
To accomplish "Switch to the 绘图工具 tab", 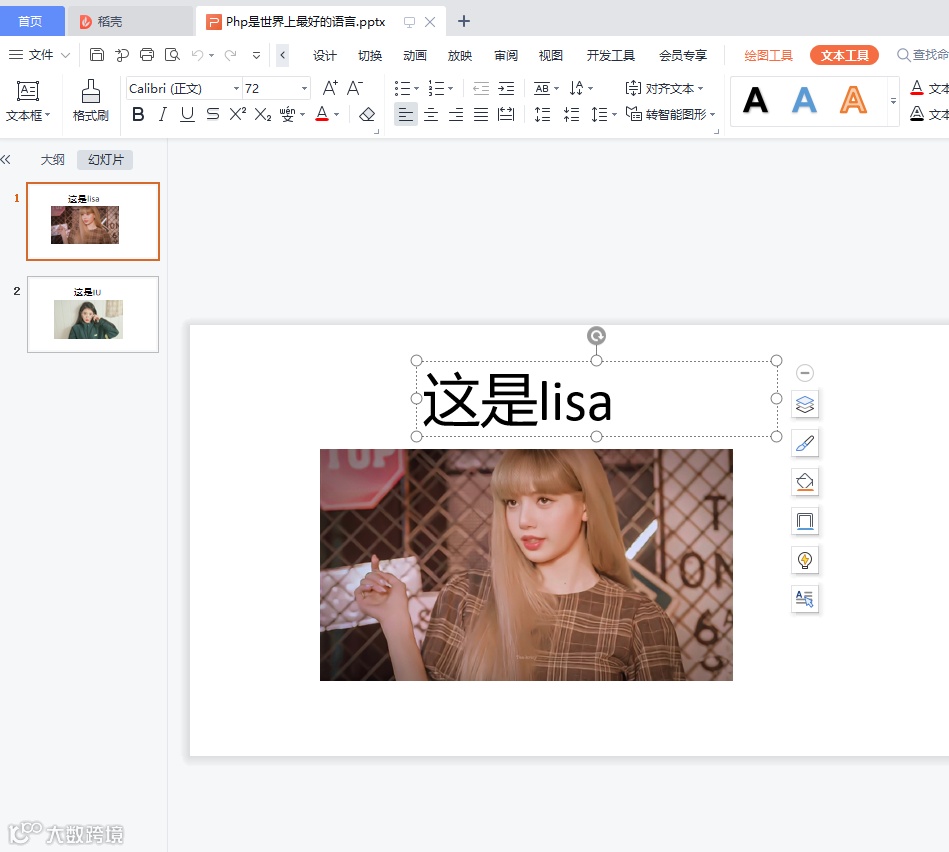I will tap(768, 56).
